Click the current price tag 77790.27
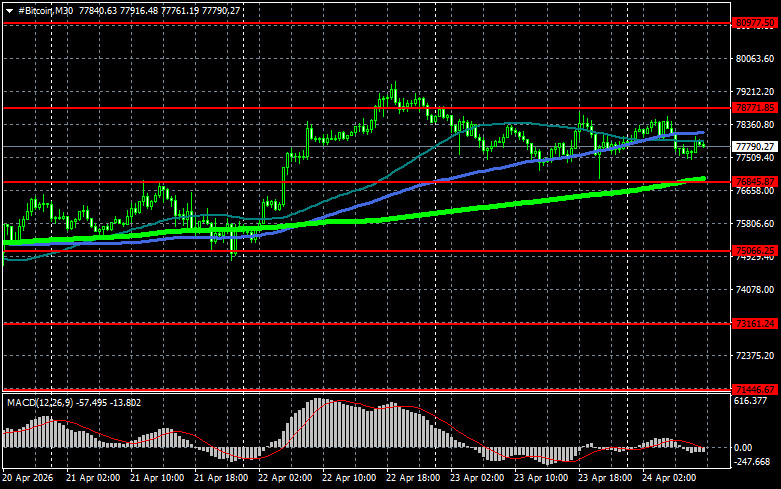This screenshot has width=781, height=489. click(755, 146)
